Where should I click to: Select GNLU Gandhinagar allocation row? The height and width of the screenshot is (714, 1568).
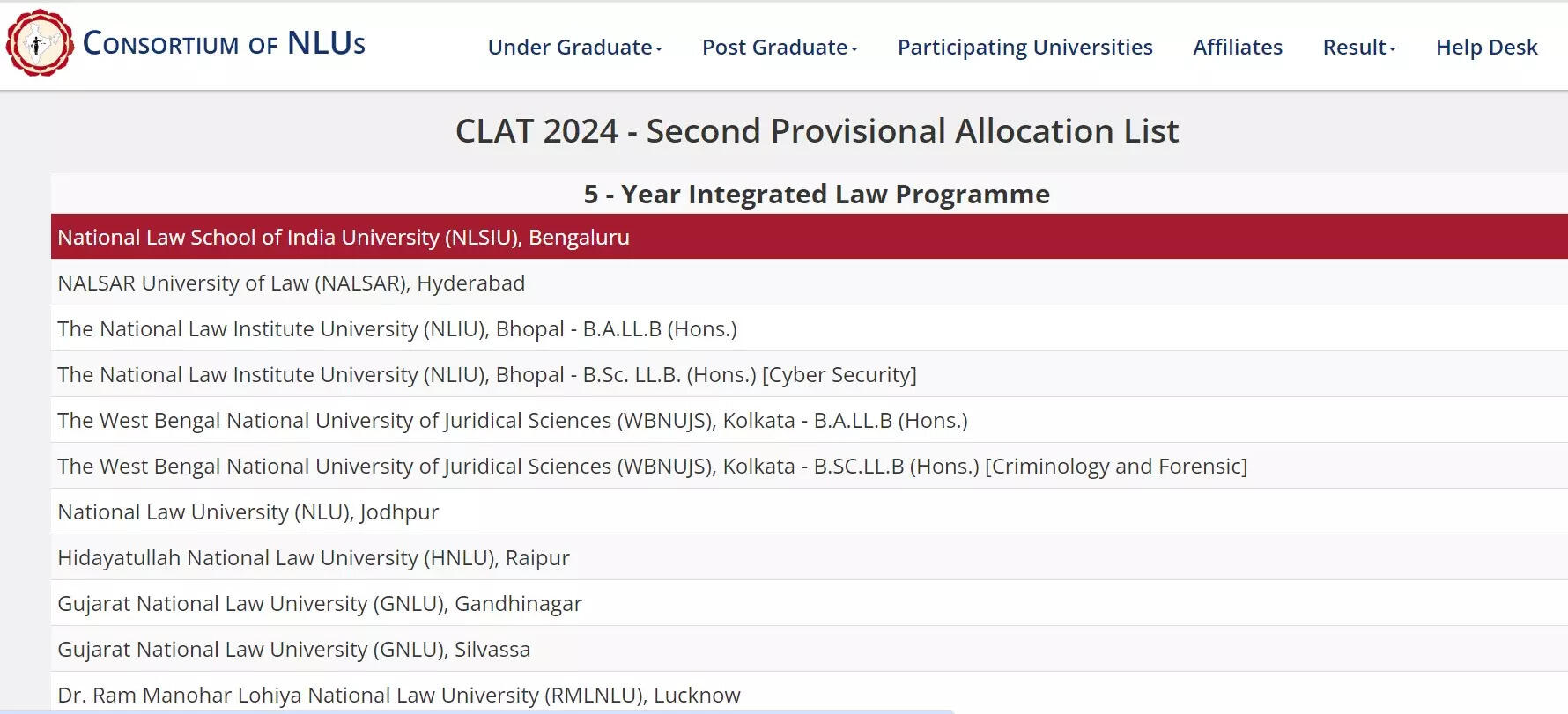click(x=810, y=603)
